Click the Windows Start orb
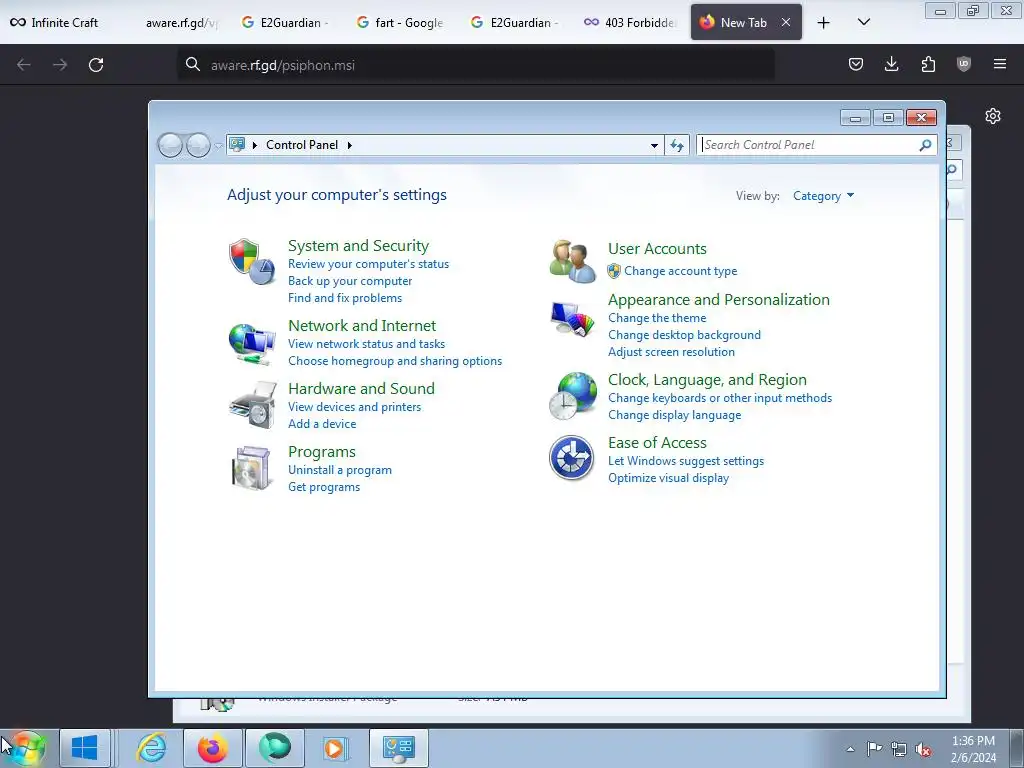Image resolution: width=1024 pixels, height=768 pixels. click(x=27, y=748)
